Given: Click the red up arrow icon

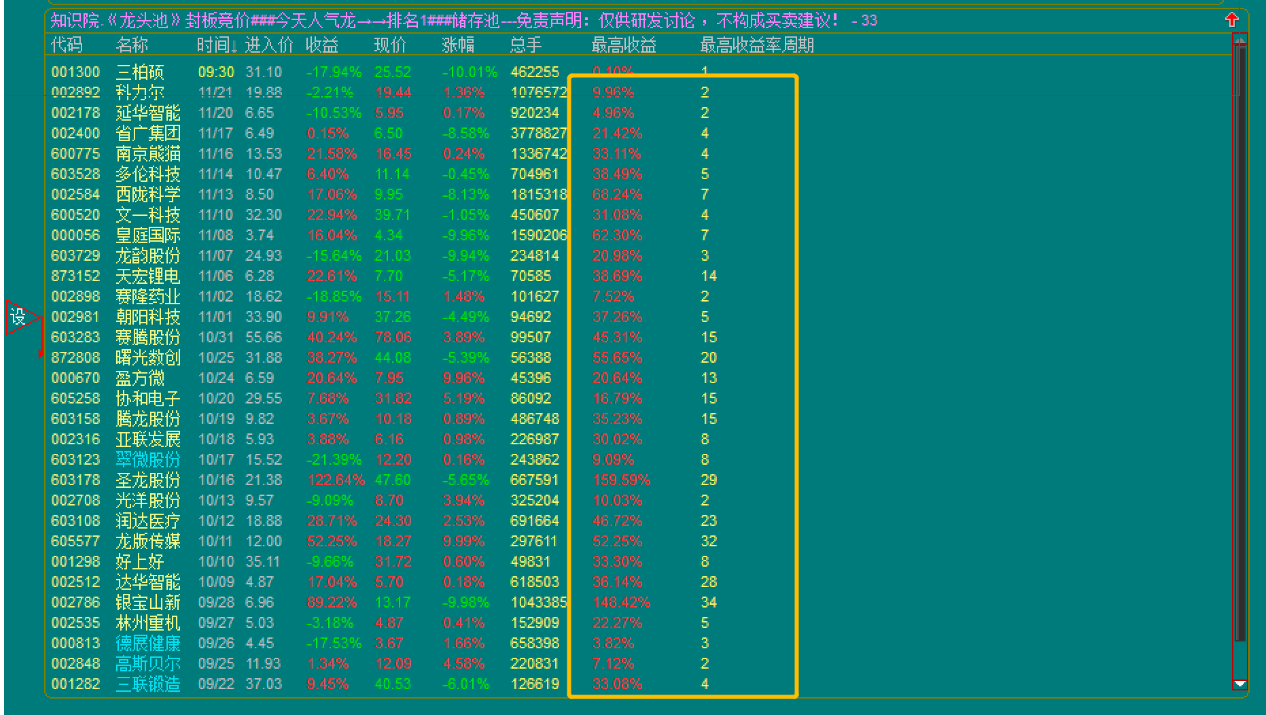Looking at the screenshot, I should (x=1231, y=20).
